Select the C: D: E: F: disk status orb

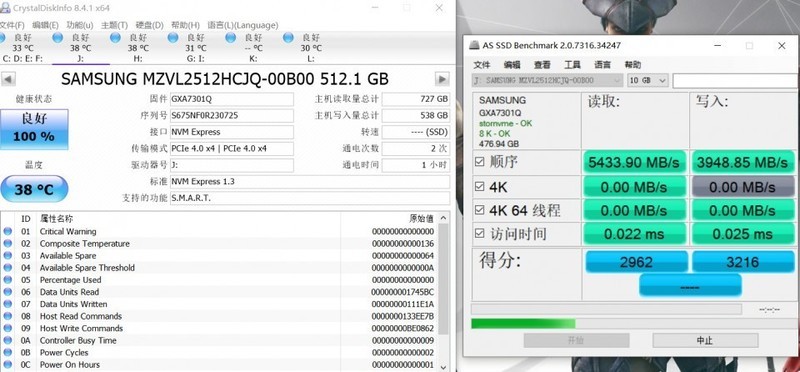[2, 37]
